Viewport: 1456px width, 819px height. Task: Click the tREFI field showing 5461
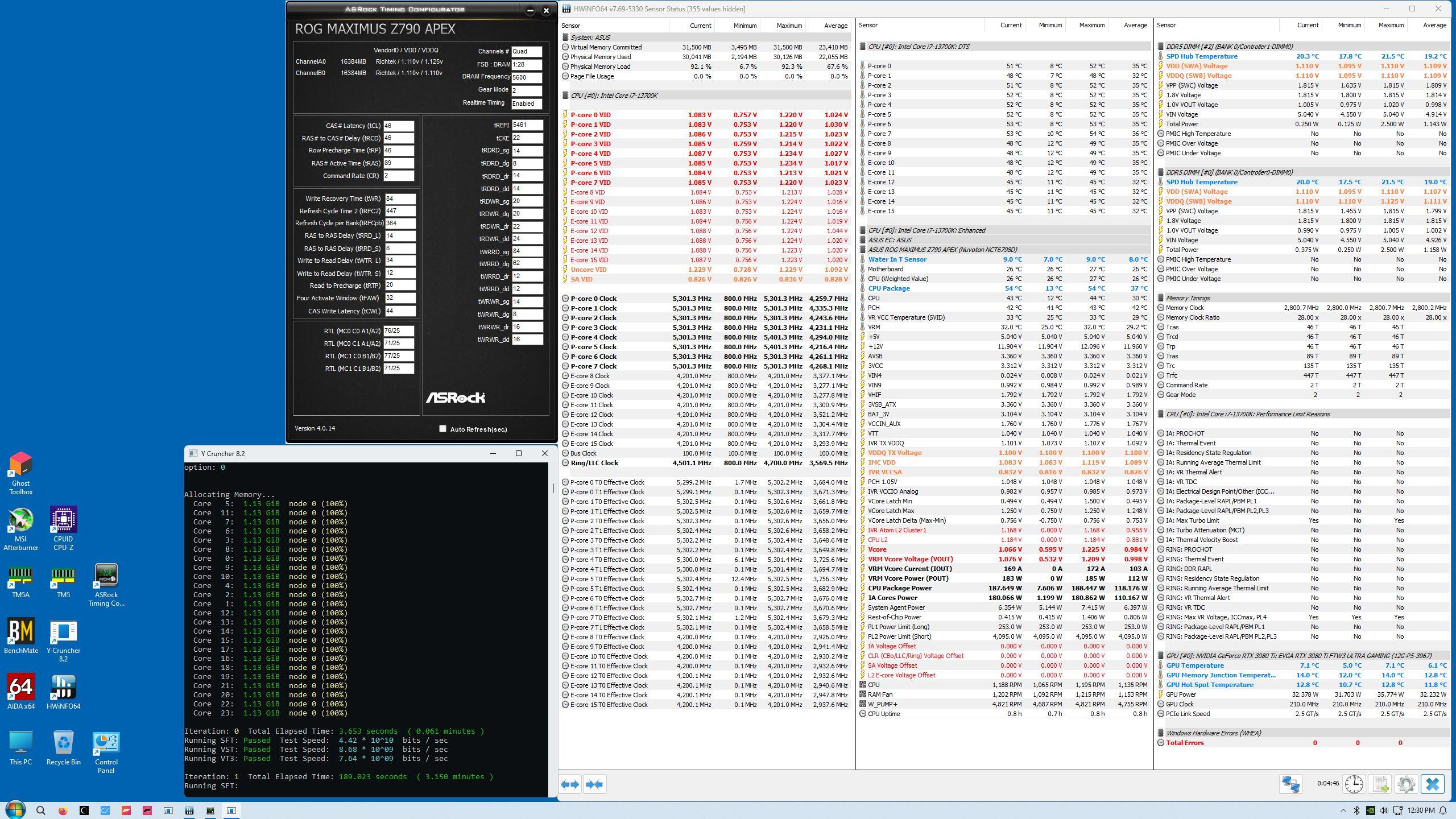tap(527, 125)
